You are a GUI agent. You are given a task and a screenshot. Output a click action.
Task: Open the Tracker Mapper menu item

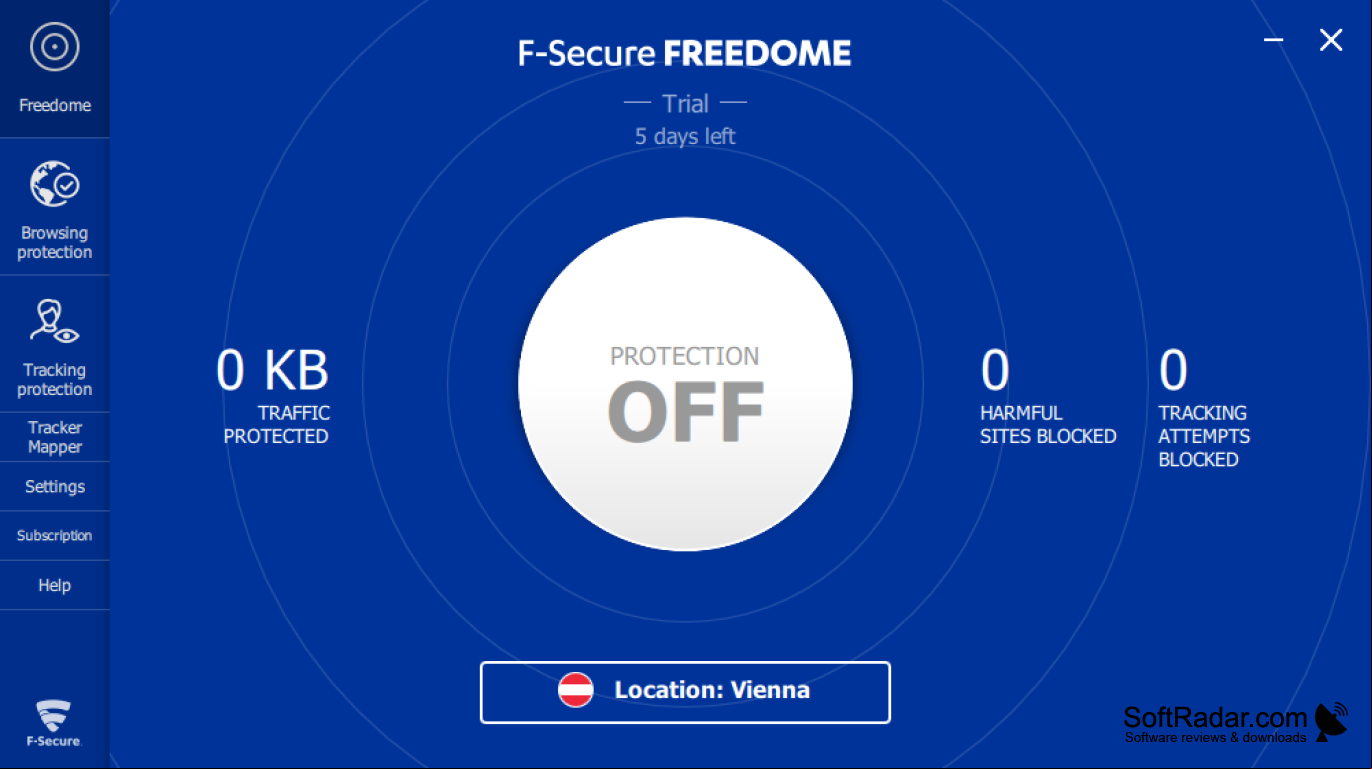pyautogui.click(x=54, y=437)
